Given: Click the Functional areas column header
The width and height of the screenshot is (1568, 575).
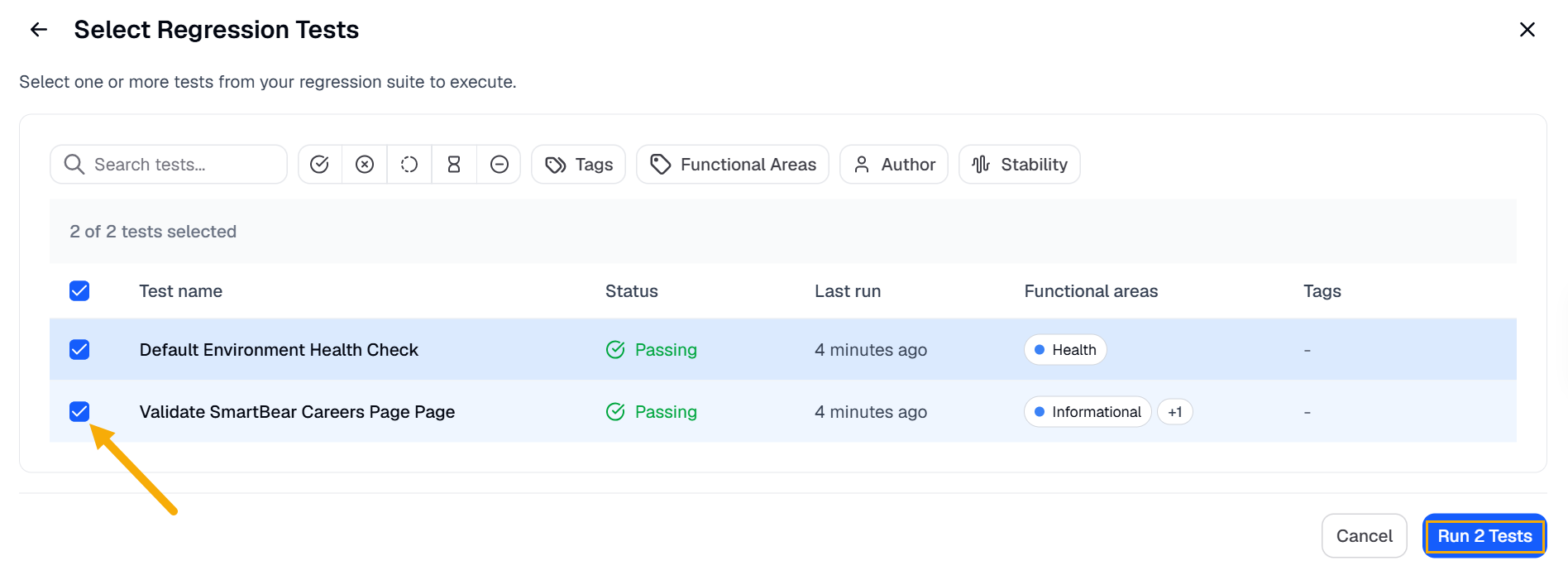Looking at the screenshot, I should click(1091, 291).
